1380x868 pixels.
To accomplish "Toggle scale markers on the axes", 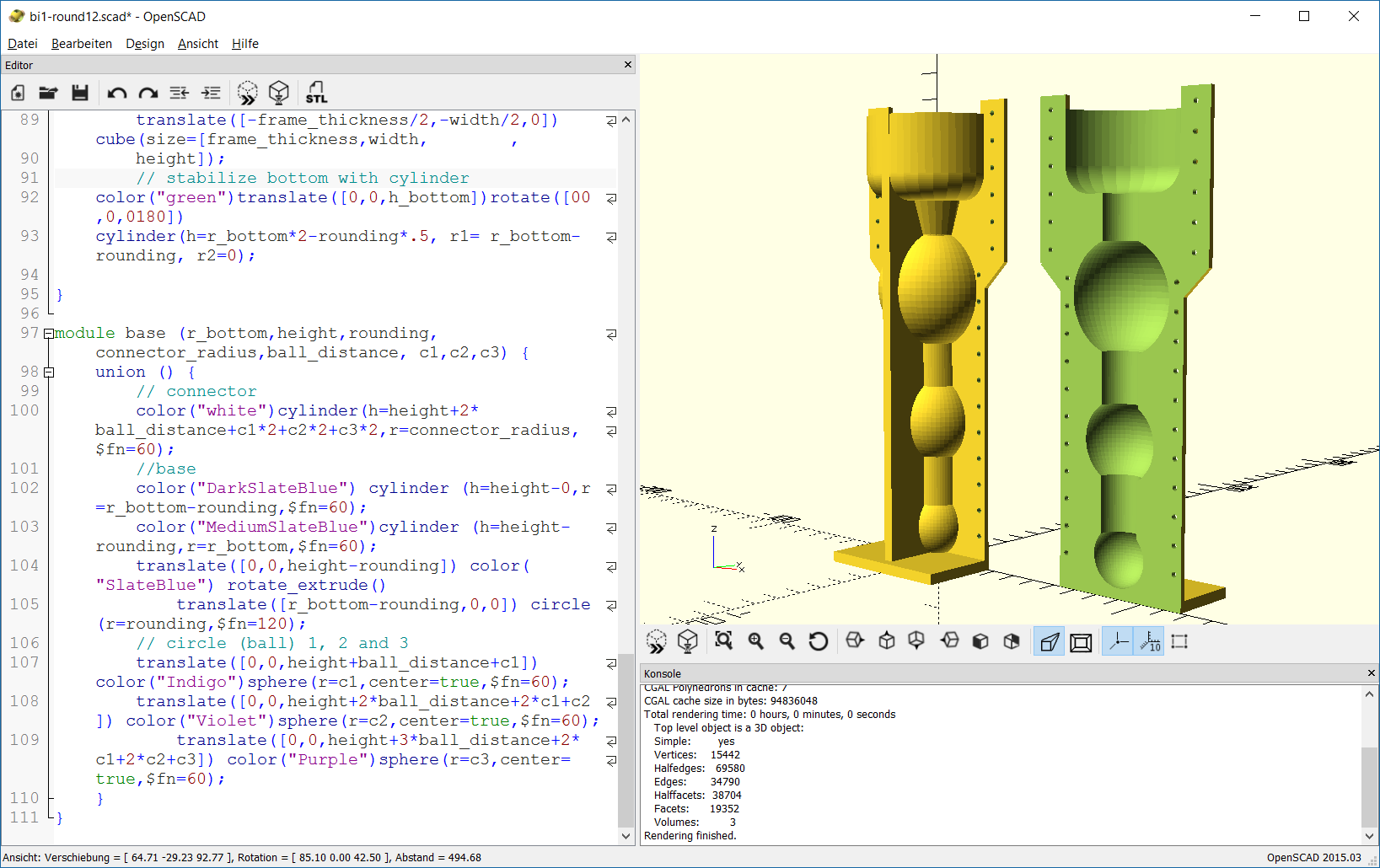I will (1149, 642).
